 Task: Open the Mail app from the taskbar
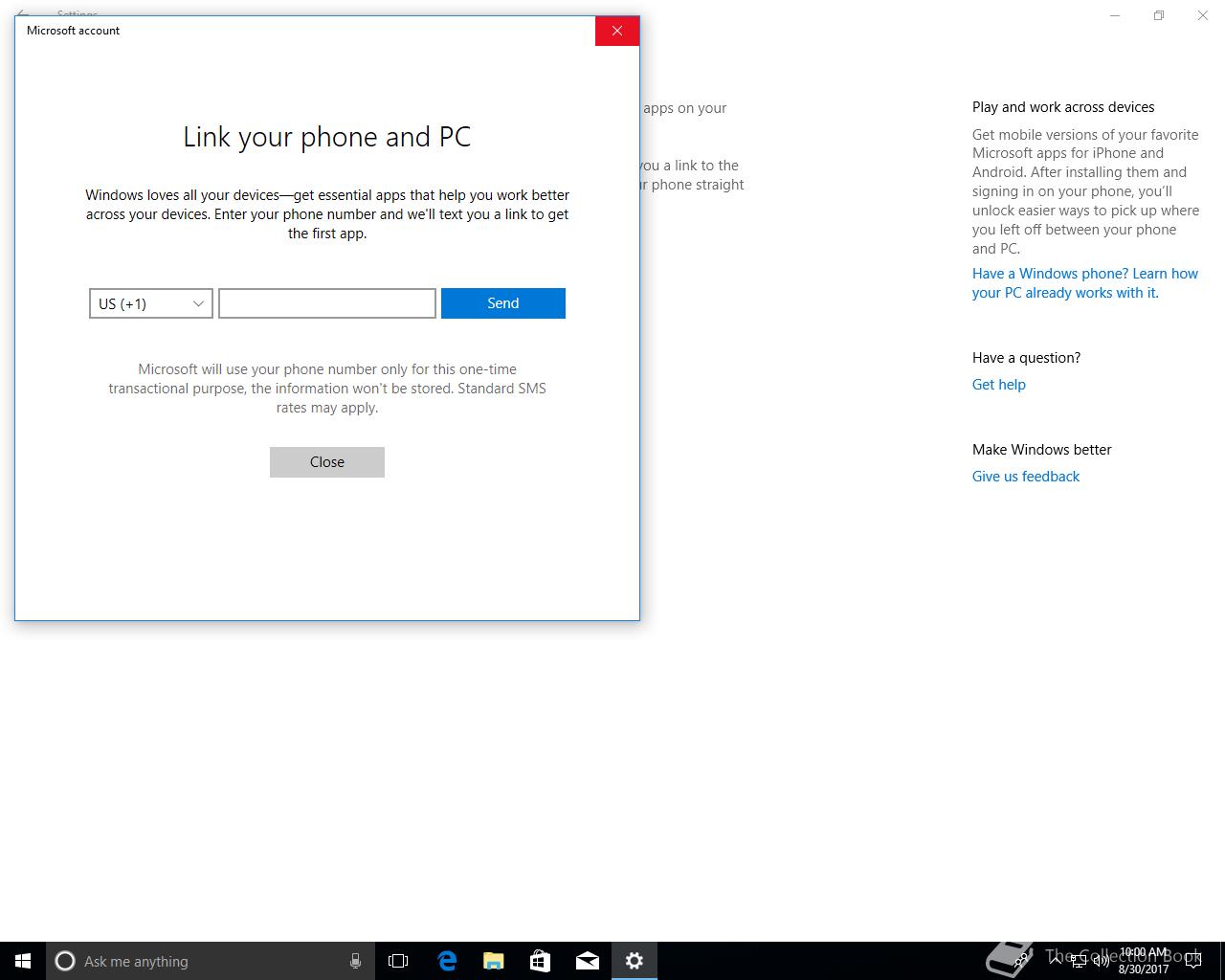point(588,961)
